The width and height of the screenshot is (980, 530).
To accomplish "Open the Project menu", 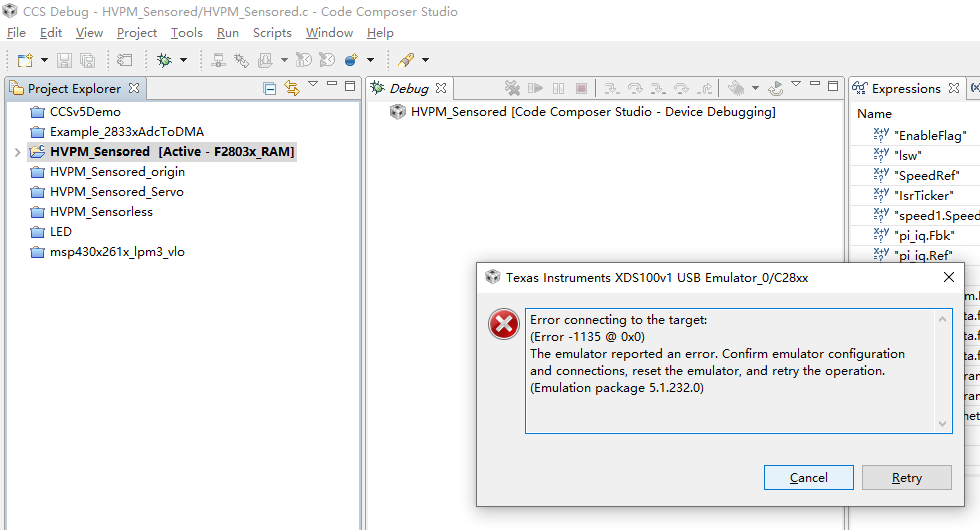I will [137, 32].
